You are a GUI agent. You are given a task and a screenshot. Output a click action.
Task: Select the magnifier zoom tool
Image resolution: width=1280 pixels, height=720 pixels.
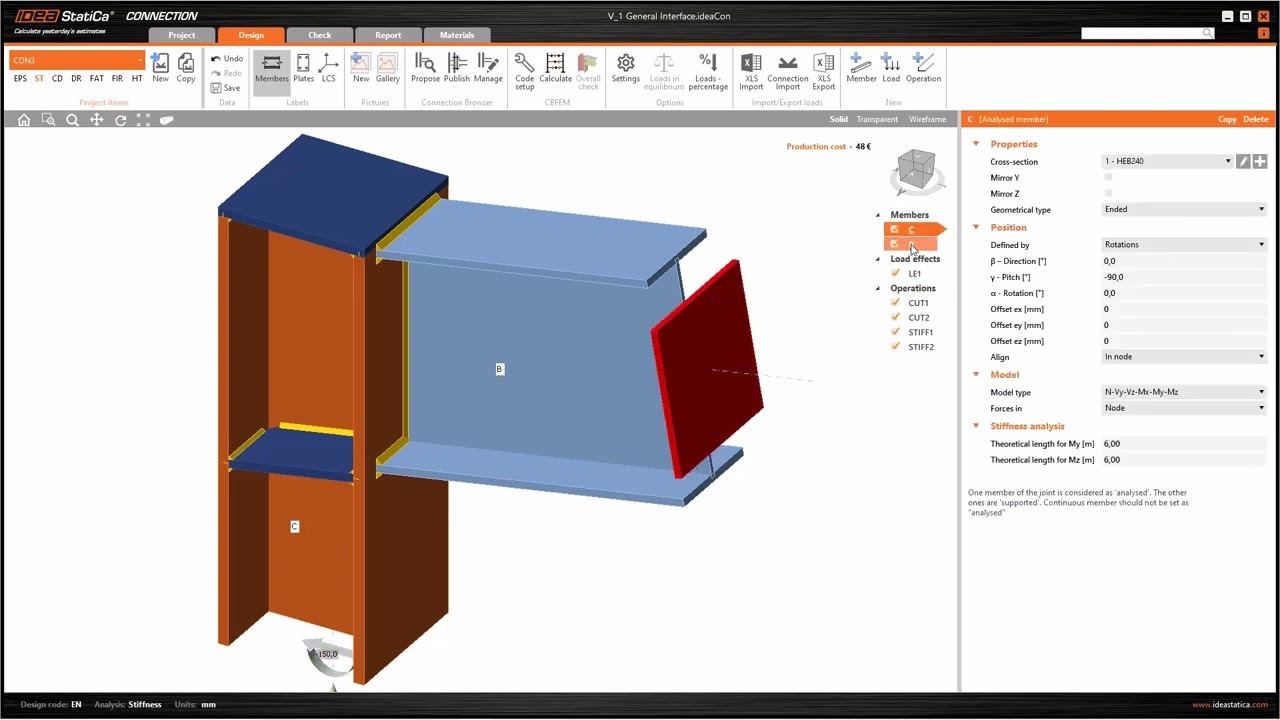pyautogui.click(x=72, y=120)
